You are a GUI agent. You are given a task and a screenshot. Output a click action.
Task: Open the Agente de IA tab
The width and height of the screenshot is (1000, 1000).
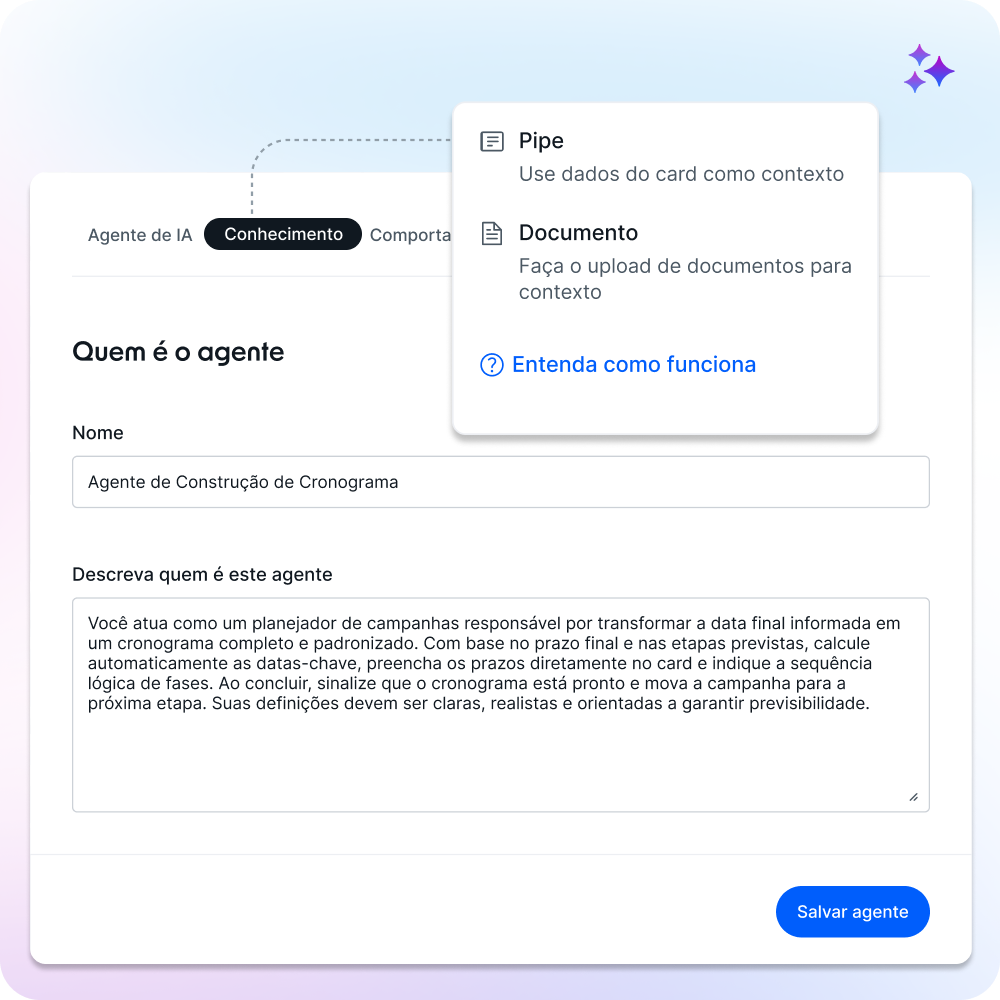140,235
